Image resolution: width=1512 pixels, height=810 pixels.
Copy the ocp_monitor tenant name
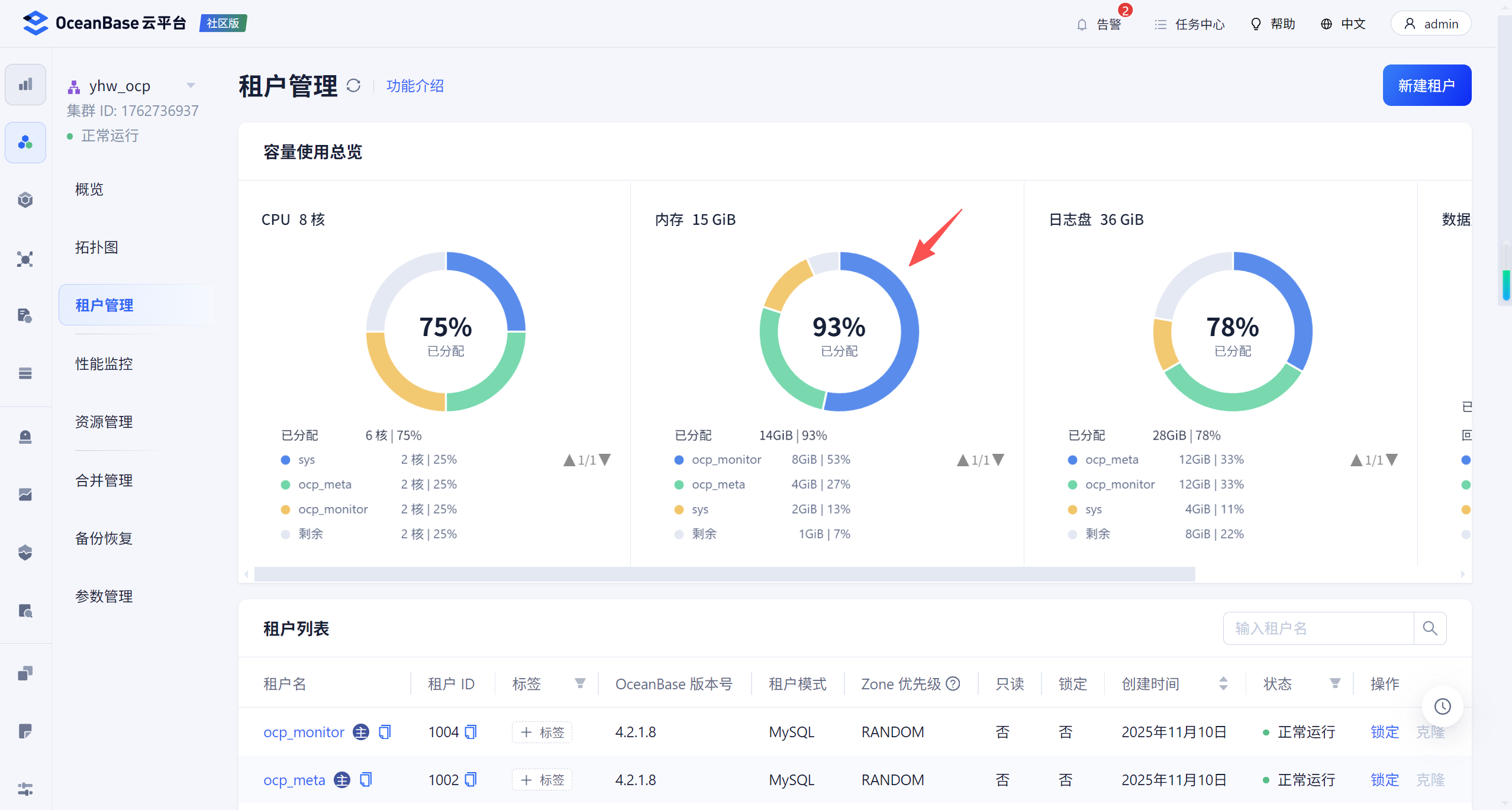point(385,732)
